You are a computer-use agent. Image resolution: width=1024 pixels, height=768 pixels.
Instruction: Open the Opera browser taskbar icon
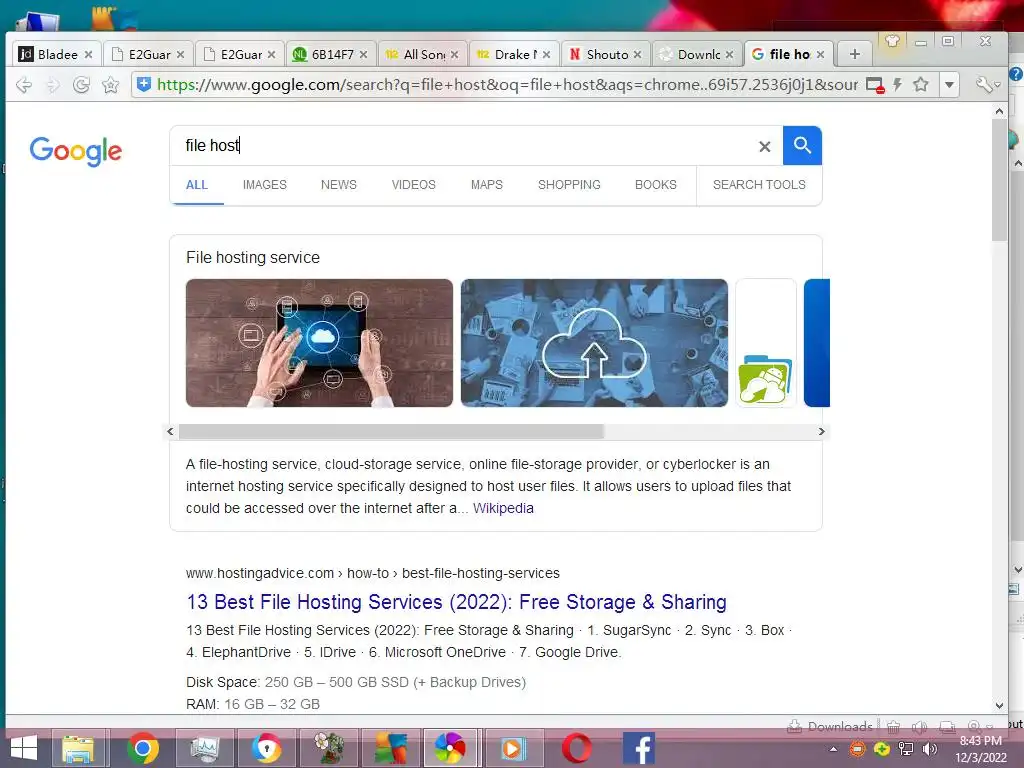(577, 748)
